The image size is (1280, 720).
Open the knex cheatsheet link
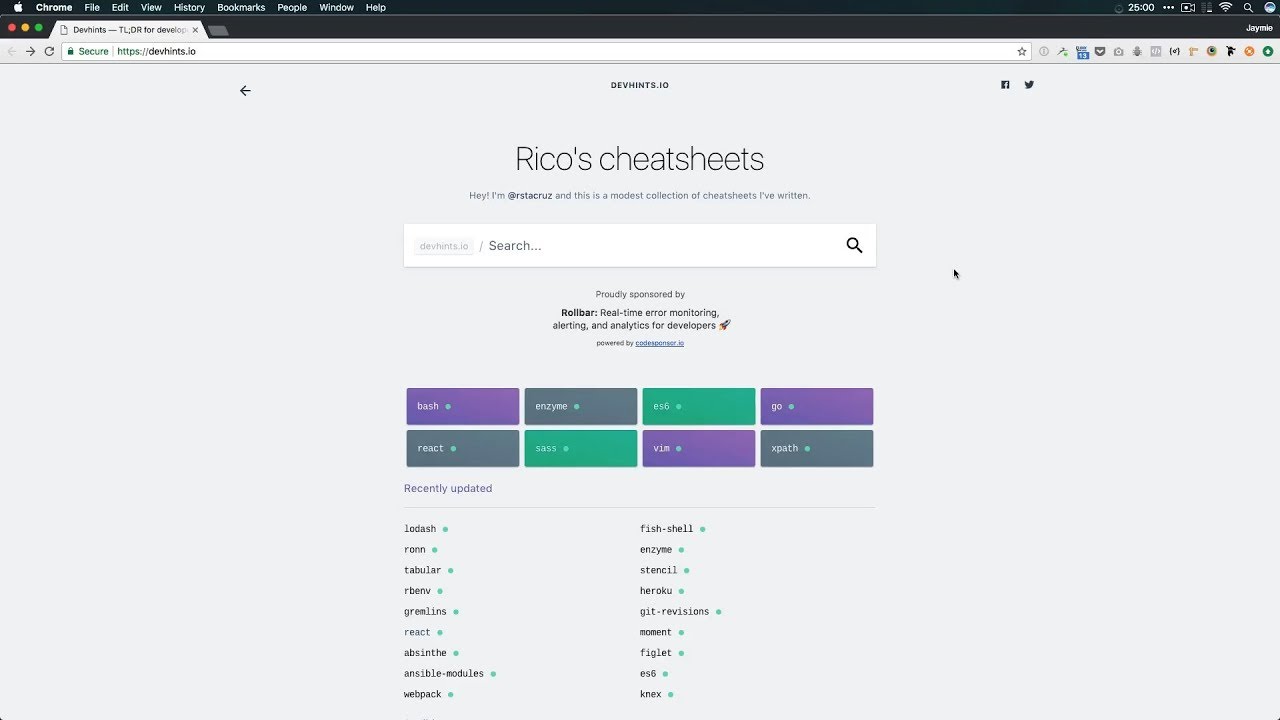tap(651, 695)
